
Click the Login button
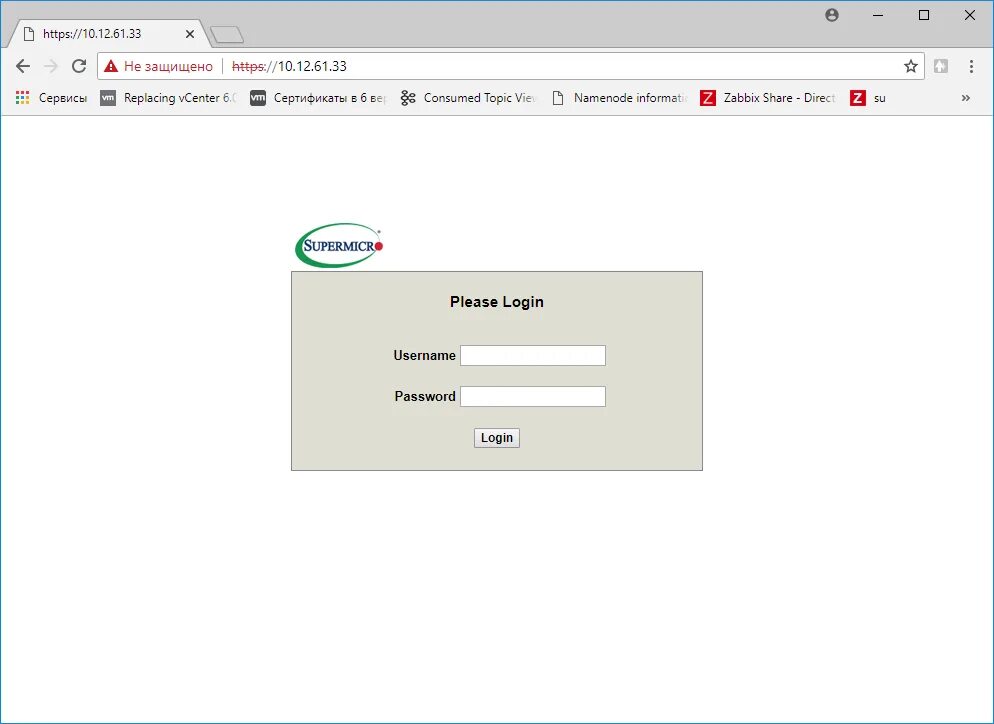coord(496,438)
